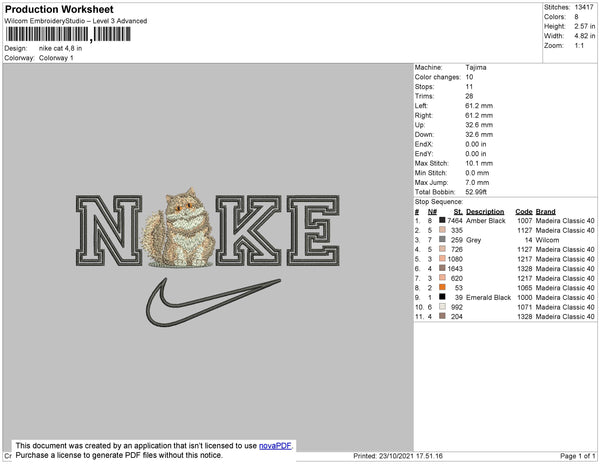600x464 pixels.
Task: Click code 1071 in row 10
Action: pos(525,307)
